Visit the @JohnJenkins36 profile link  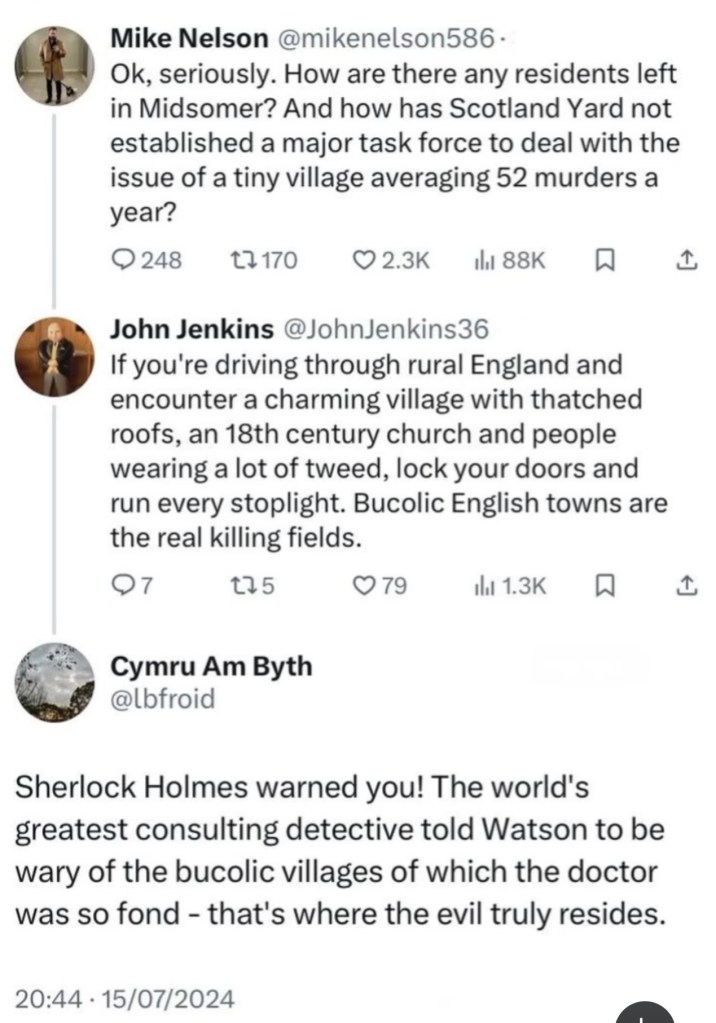[386, 329]
